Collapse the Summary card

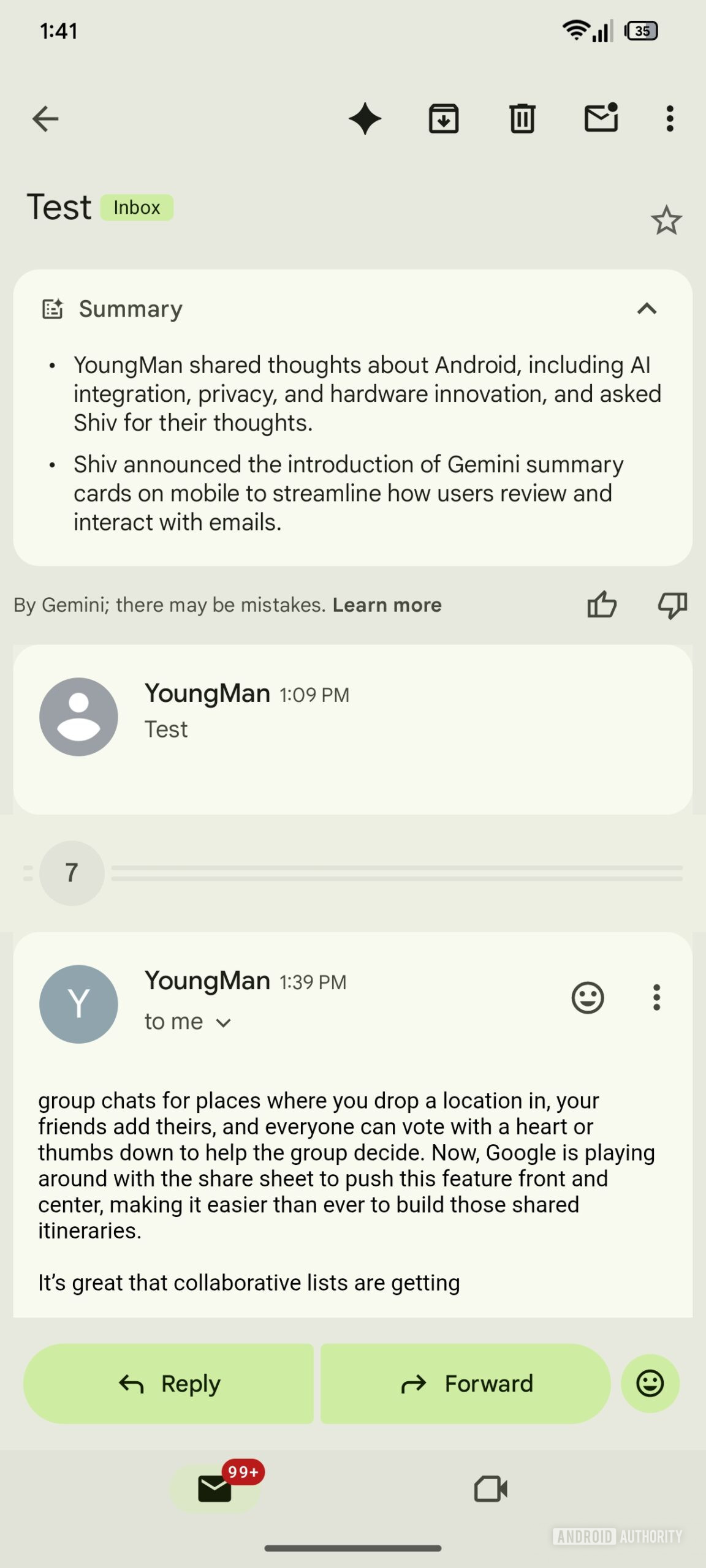coord(647,309)
